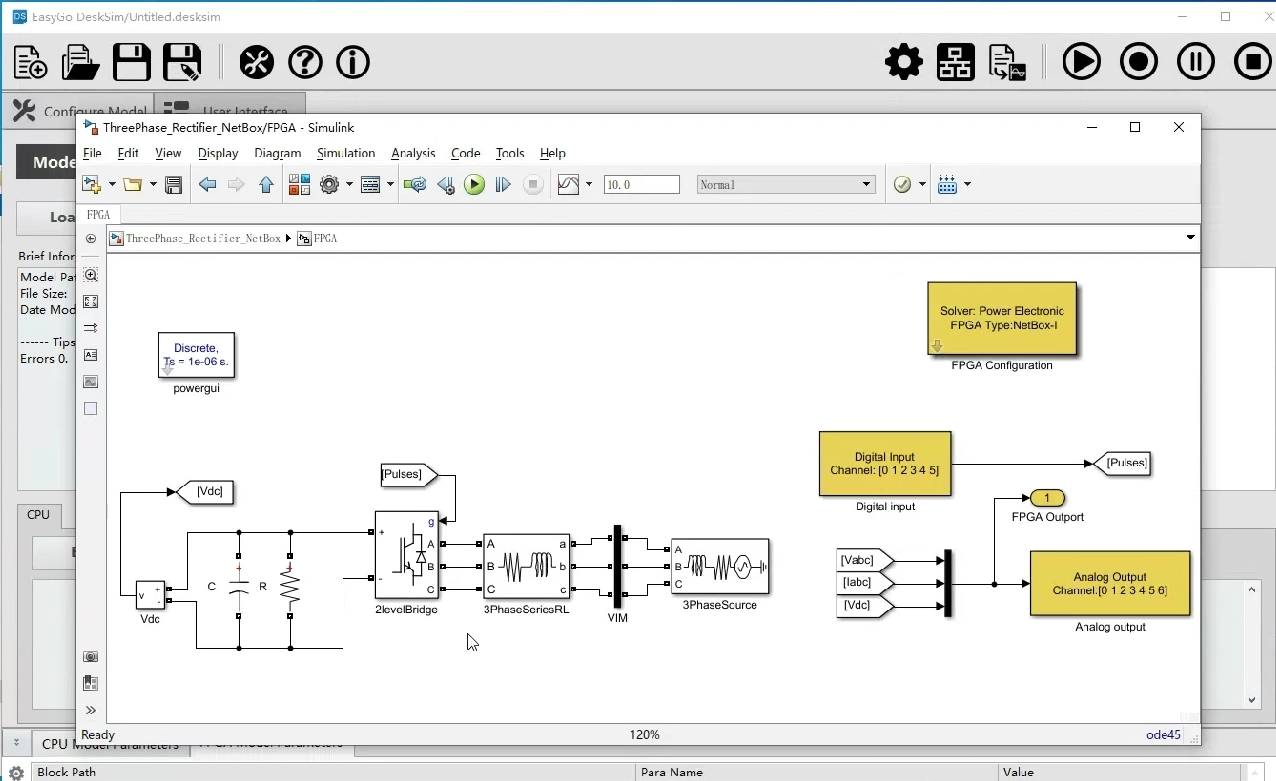Open Model Configuration Parameters gear icon

click(x=330, y=185)
